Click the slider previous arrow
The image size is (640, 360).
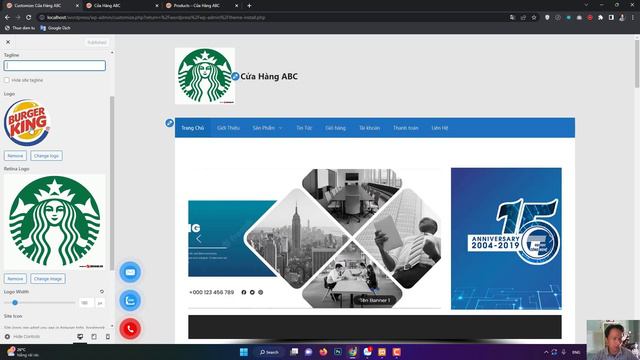[199, 239]
